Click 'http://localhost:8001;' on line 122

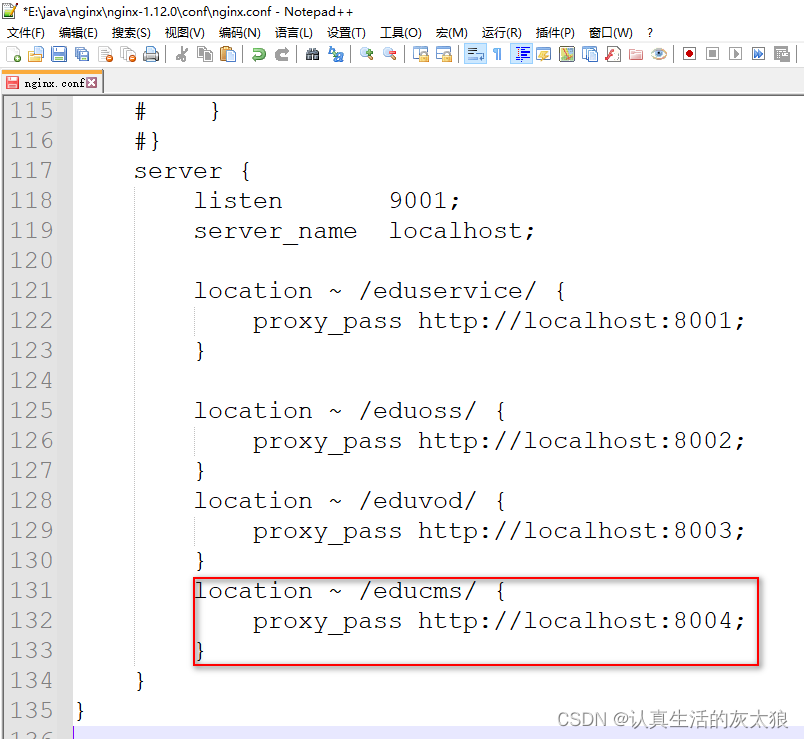click(x=581, y=321)
